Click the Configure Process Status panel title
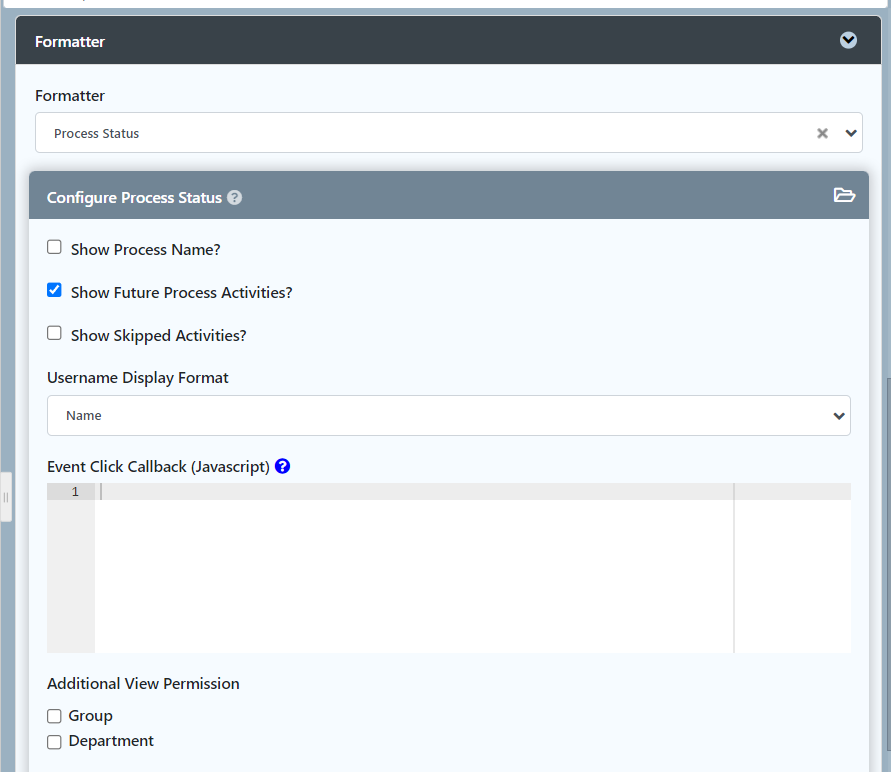Screen dimensions: 891x772 (134, 198)
